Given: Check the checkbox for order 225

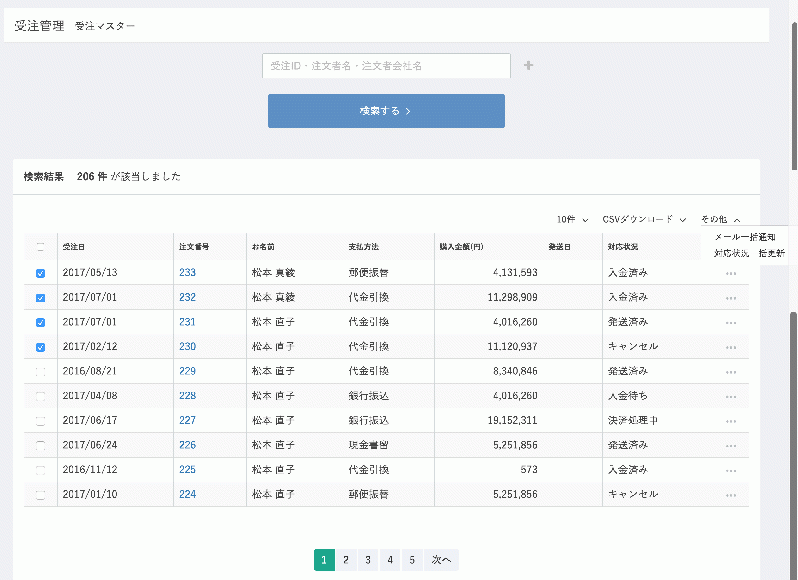Looking at the screenshot, I should pos(41,470).
